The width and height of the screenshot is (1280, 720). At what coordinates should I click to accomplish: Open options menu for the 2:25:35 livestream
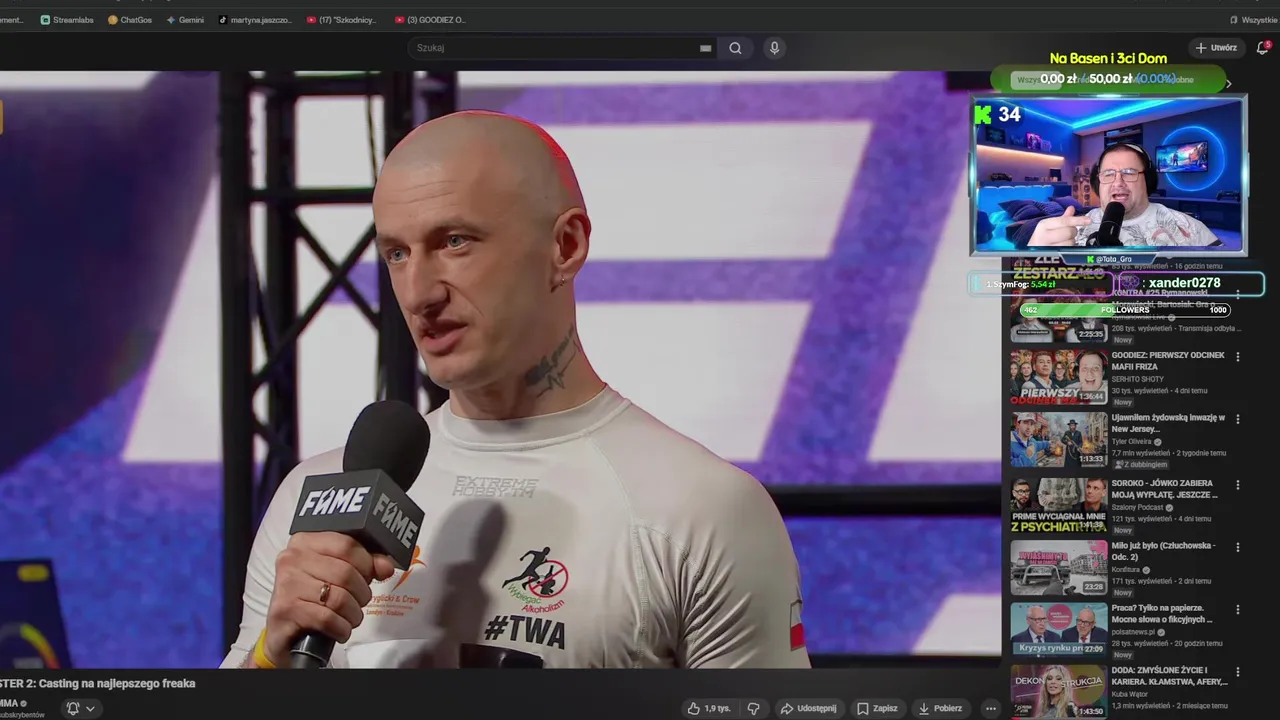tap(1238, 294)
